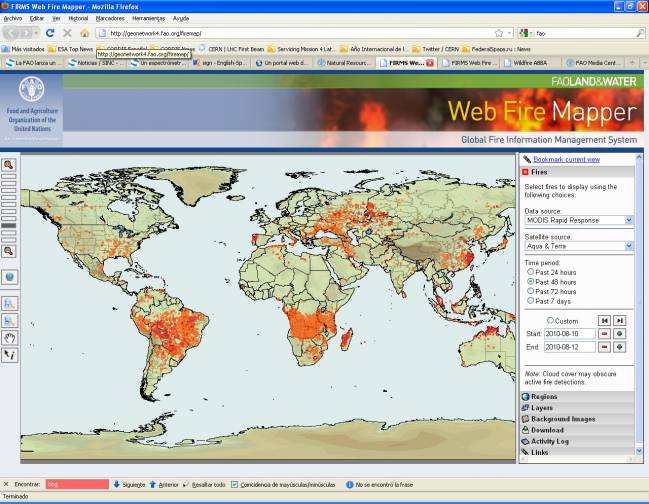Expand the Layers panel section

coord(577,408)
